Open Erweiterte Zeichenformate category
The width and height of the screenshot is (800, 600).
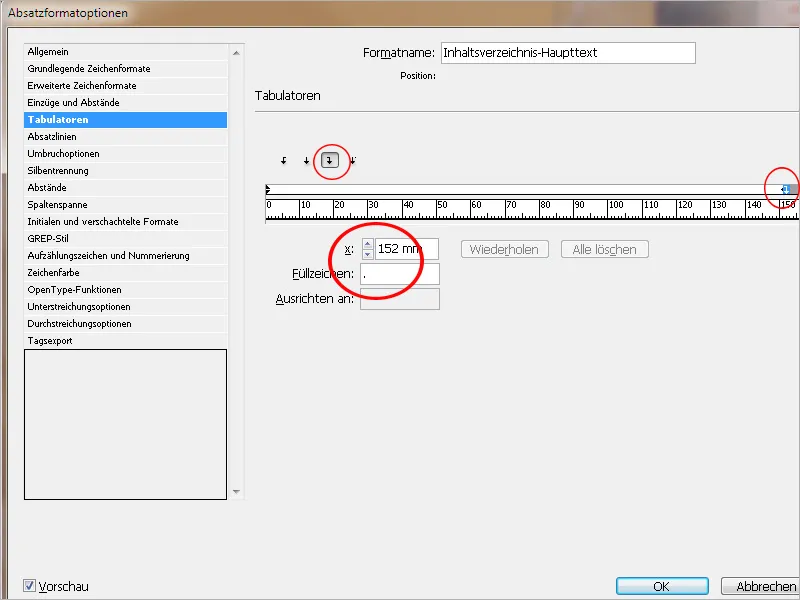coord(126,86)
